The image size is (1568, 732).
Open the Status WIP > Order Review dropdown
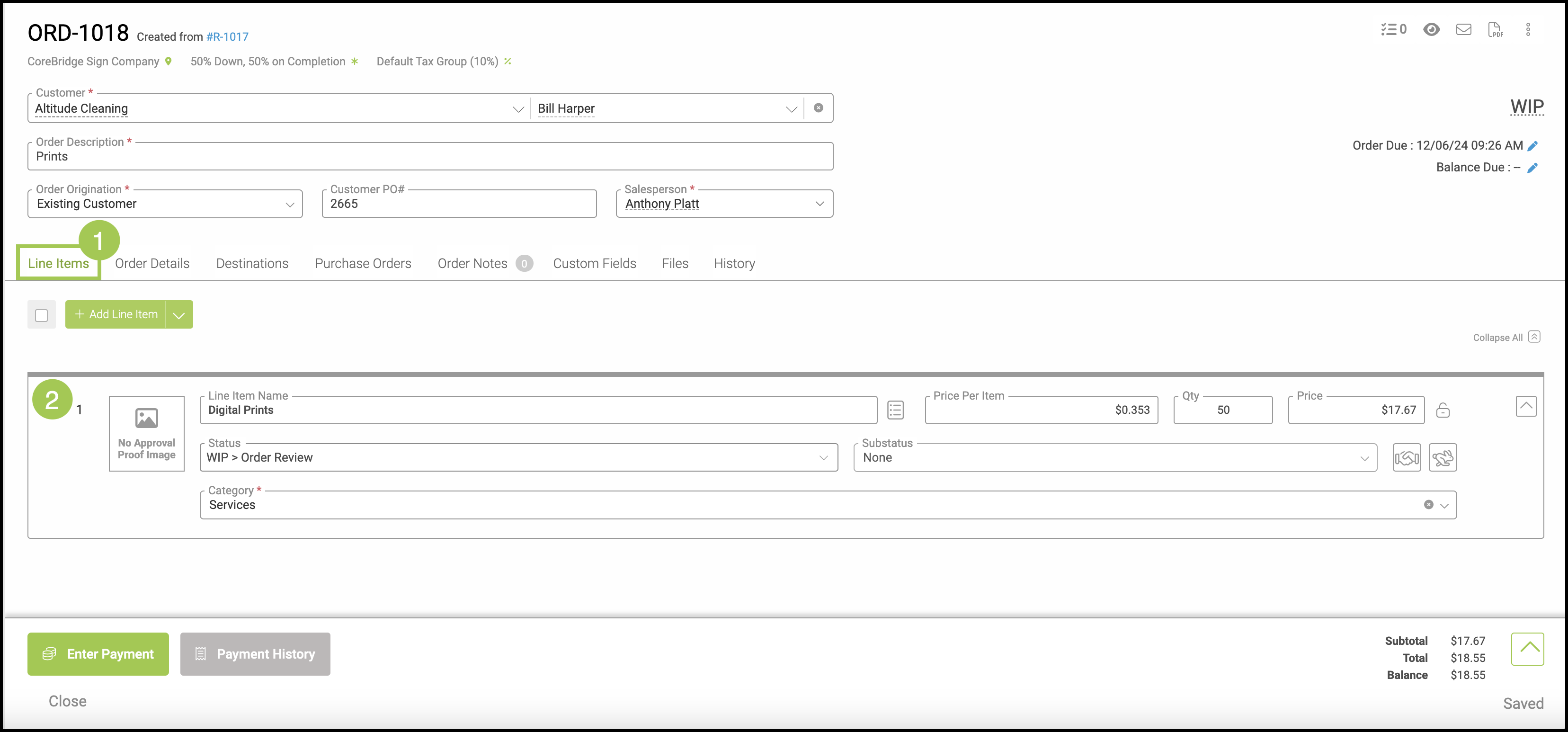[518, 457]
